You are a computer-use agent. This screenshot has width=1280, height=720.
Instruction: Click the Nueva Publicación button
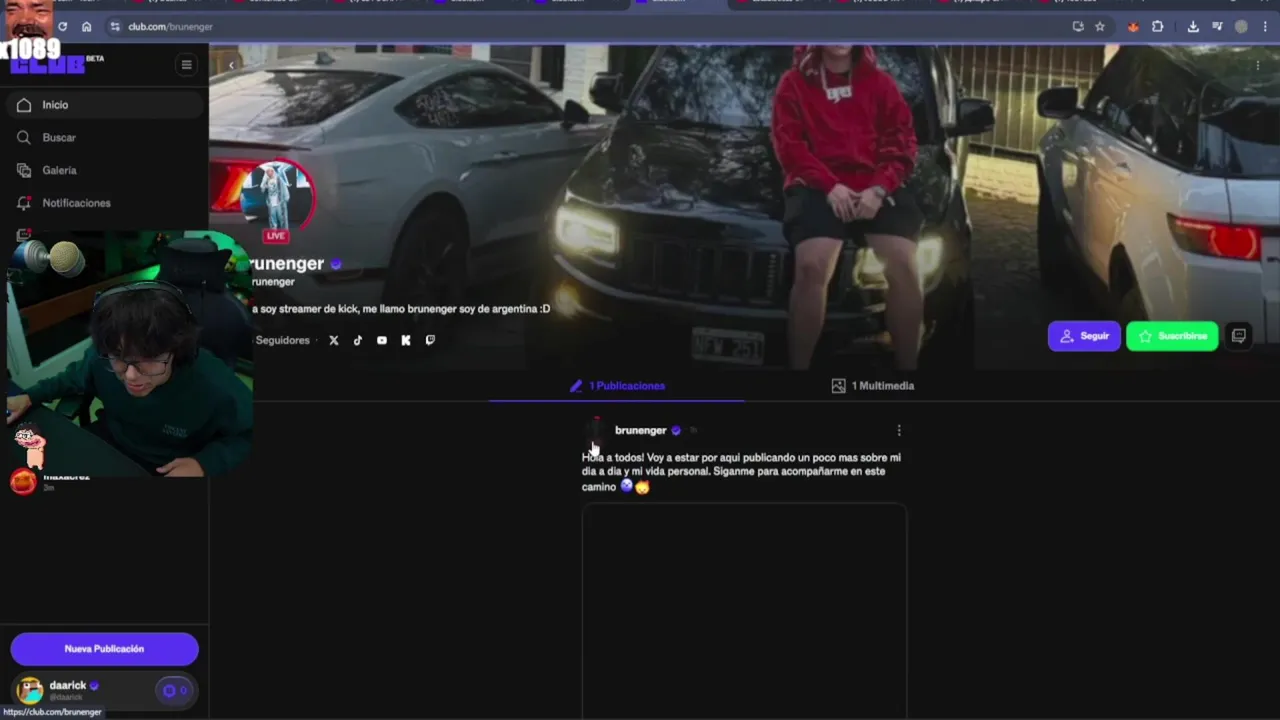click(104, 649)
